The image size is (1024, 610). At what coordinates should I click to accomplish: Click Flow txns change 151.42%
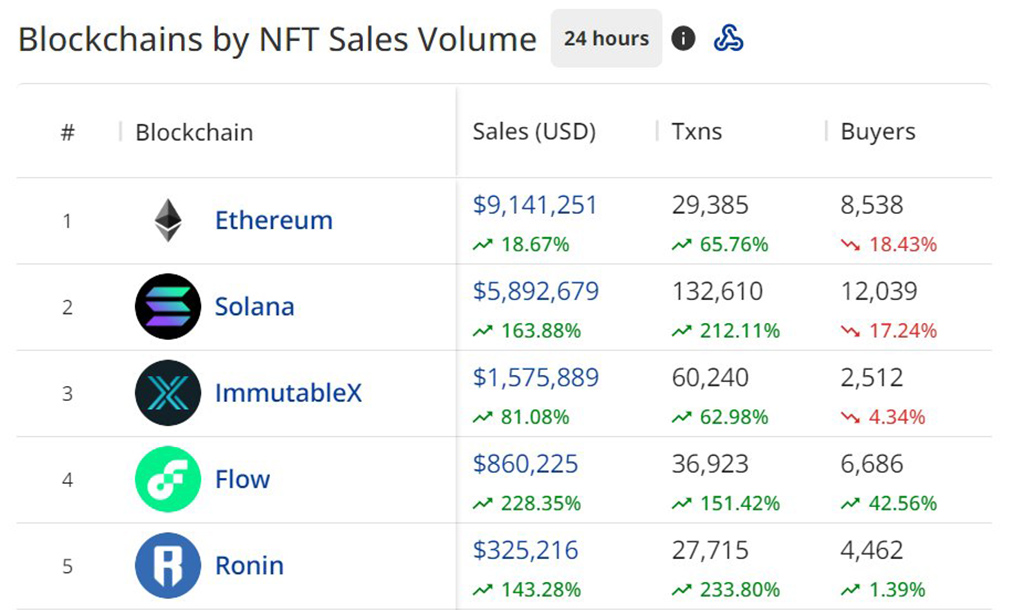[726, 503]
